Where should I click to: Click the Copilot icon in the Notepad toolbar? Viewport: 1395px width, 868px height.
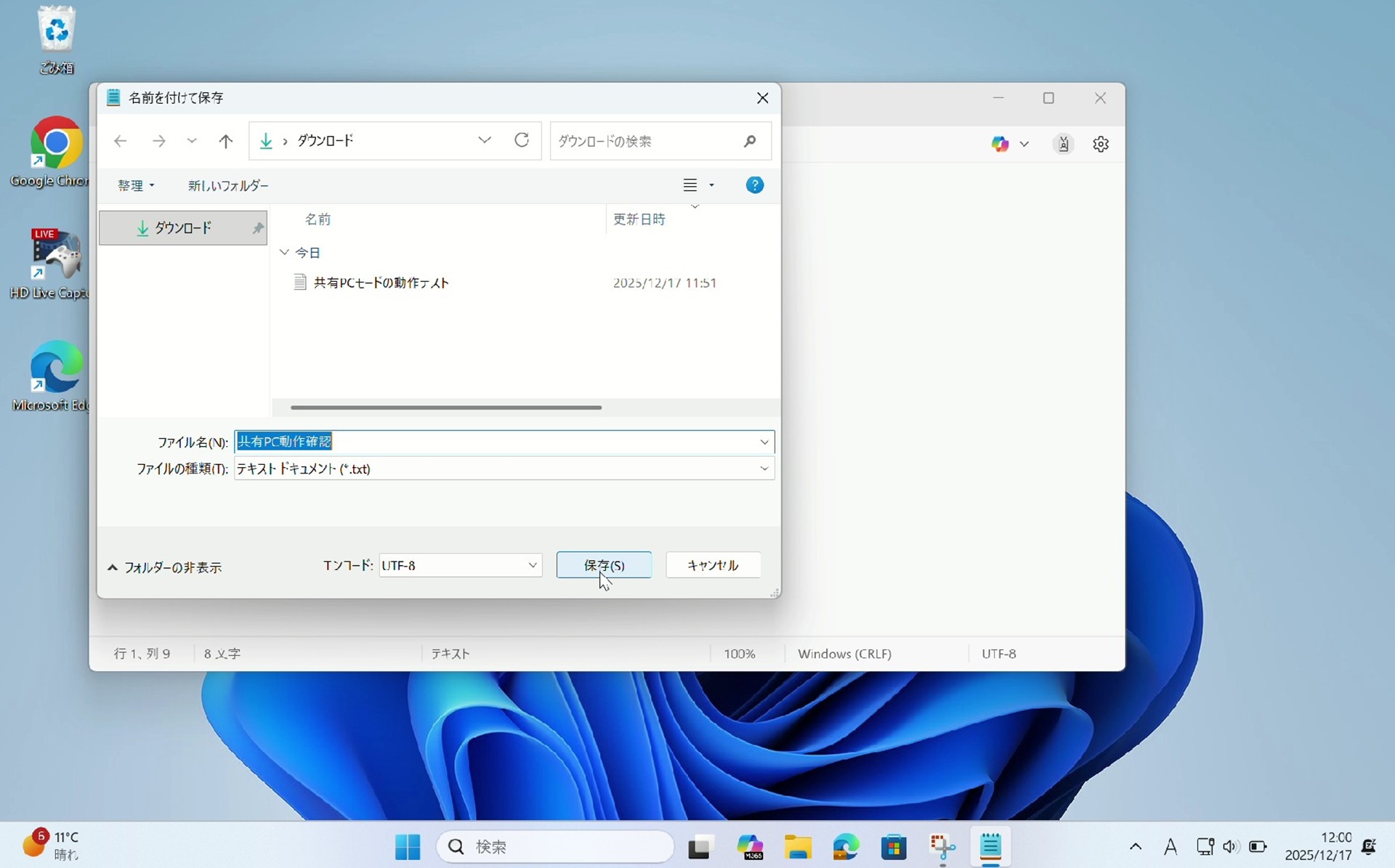(x=1000, y=144)
